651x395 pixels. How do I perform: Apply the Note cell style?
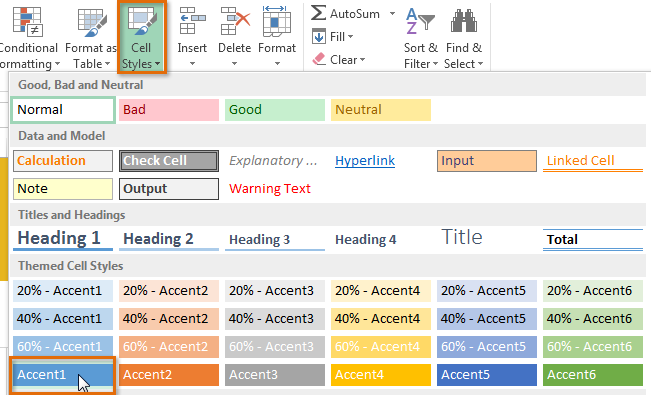click(63, 189)
